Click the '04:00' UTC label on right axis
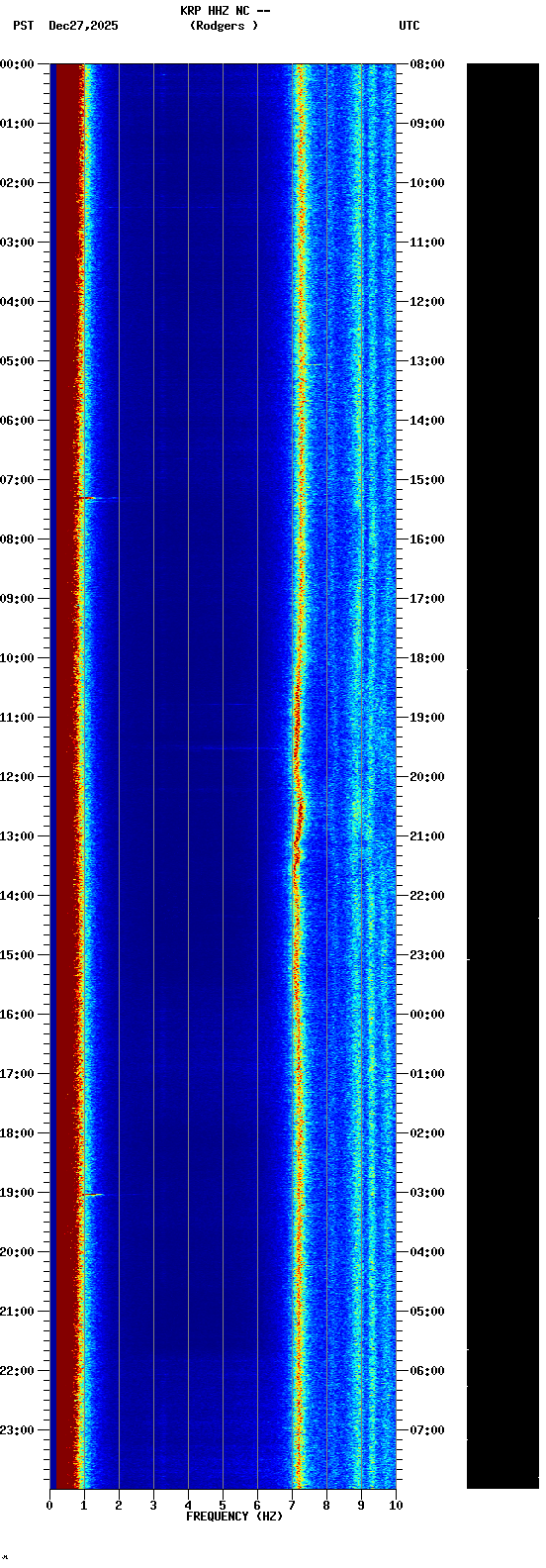The width and height of the screenshot is (546, 1568). [427, 1252]
